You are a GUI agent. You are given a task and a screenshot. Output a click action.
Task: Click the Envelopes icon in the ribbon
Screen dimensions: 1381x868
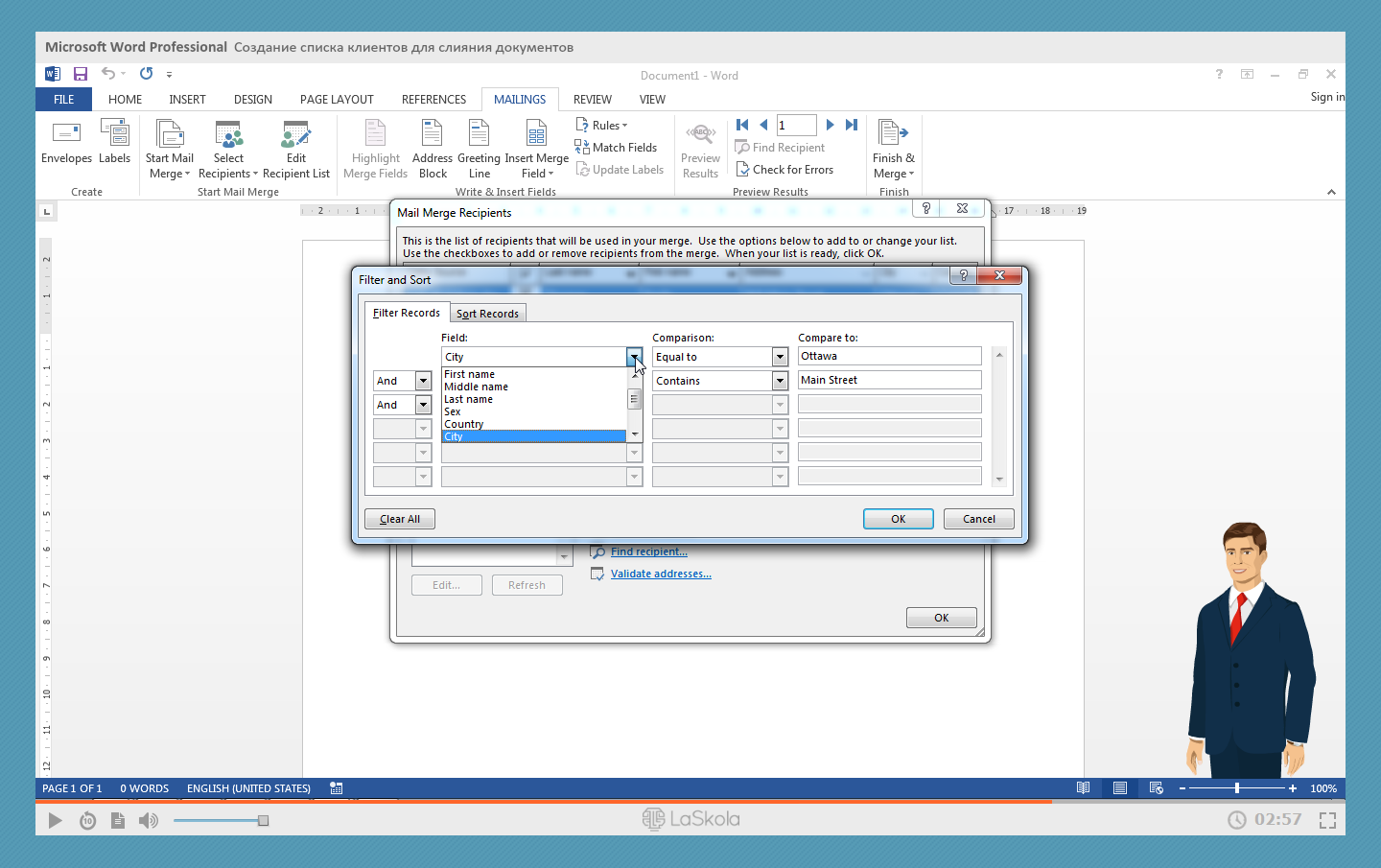coord(66,133)
